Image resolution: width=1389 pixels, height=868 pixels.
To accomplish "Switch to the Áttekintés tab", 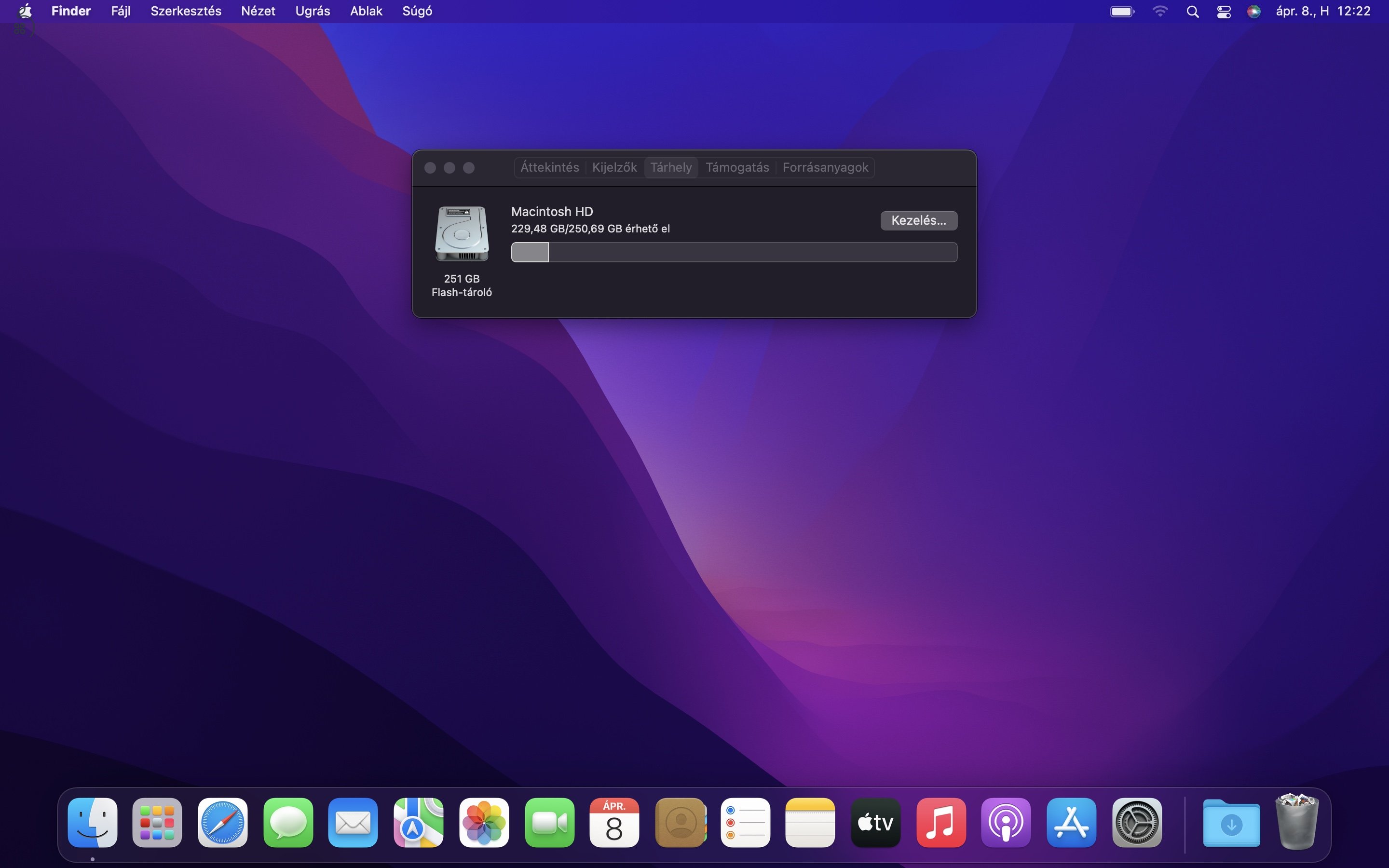I will point(549,168).
